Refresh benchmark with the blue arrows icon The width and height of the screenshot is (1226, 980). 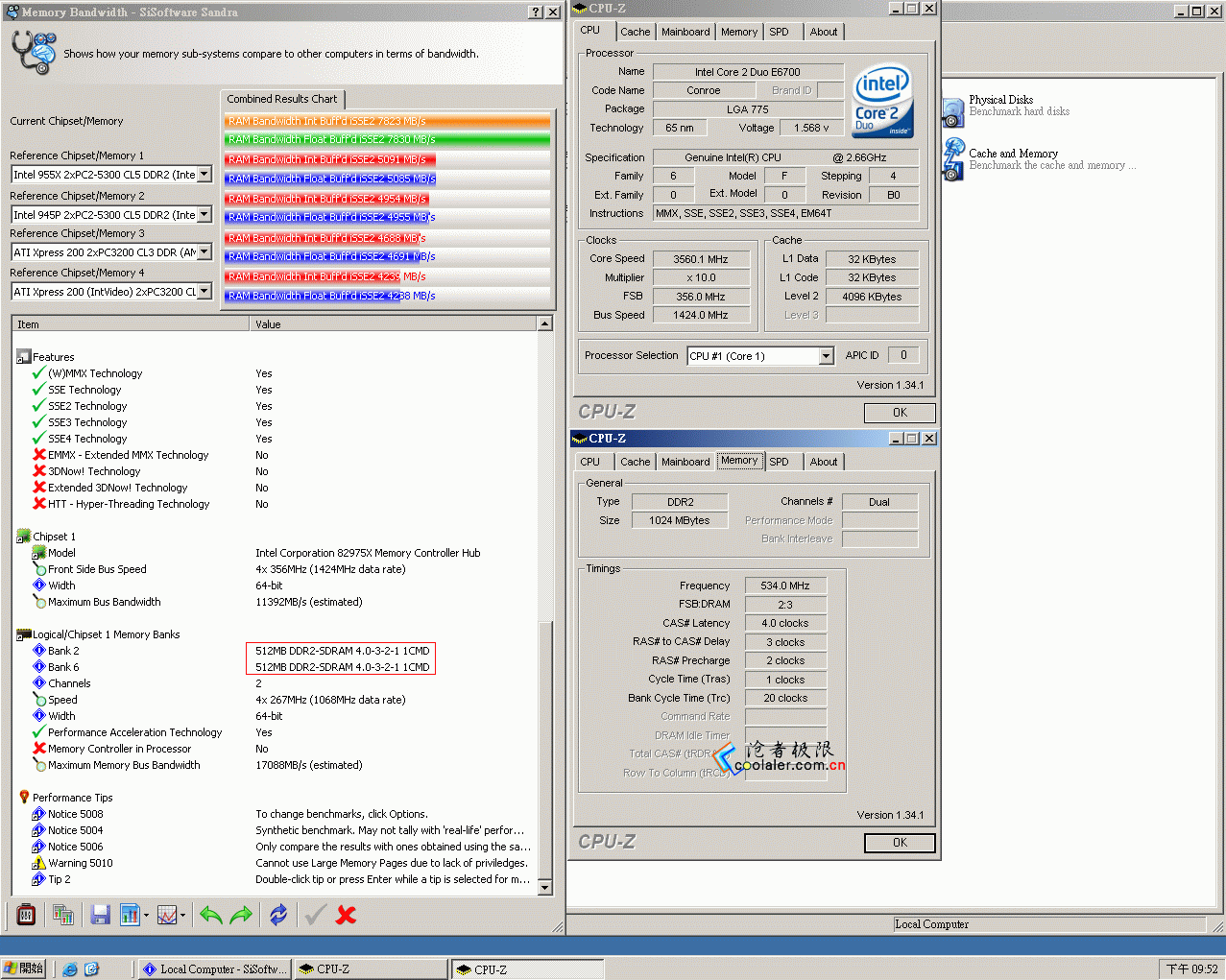[x=278, y=915]
